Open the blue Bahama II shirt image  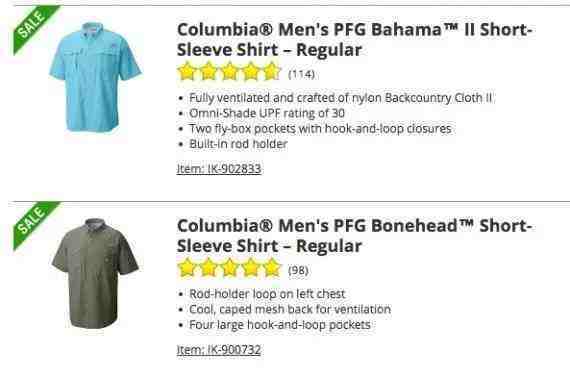pyautogui.click(x=95, y=77)
